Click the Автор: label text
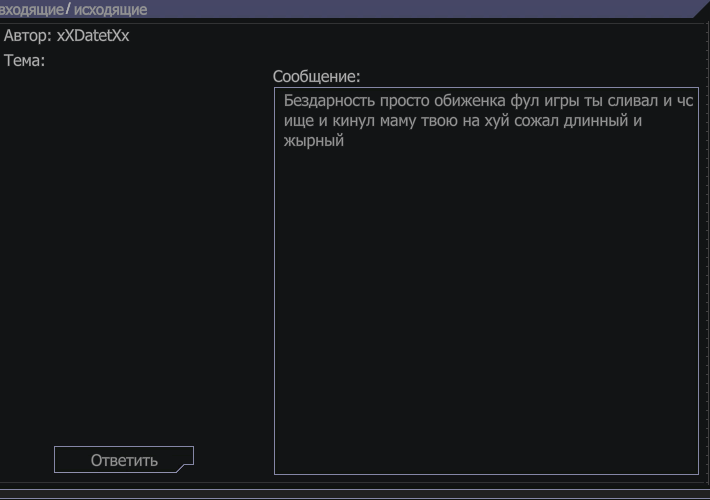 [x=28, y=35]
